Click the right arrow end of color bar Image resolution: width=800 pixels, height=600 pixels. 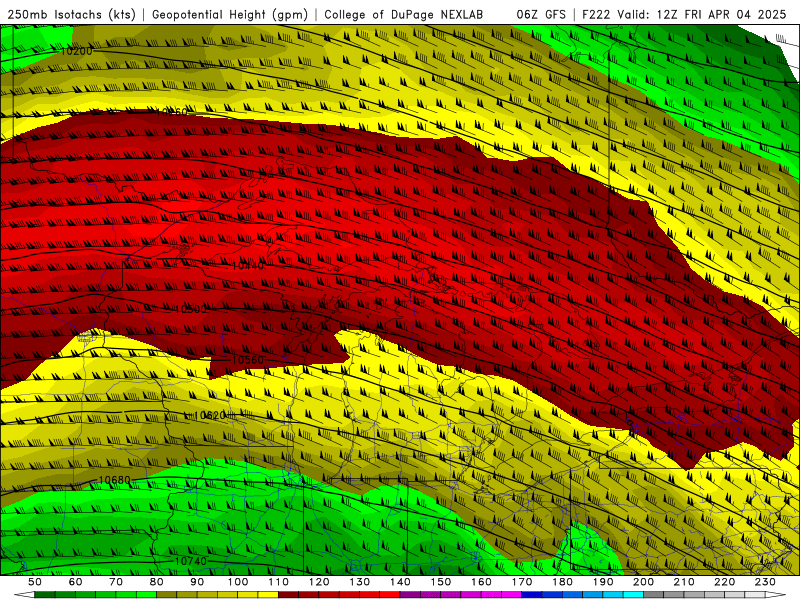click(776, 595)
